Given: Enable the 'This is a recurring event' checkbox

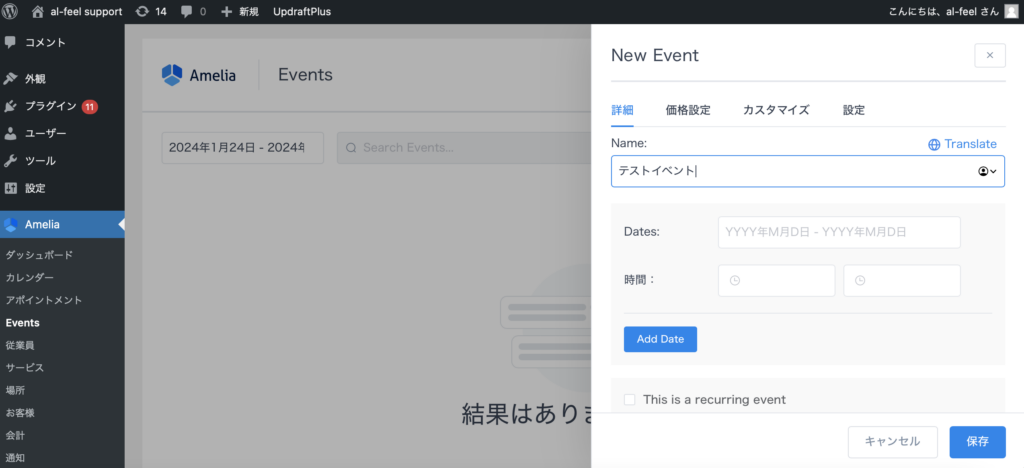Looking at the screenshot, I should pyautogui.click(x=630, y=399).
